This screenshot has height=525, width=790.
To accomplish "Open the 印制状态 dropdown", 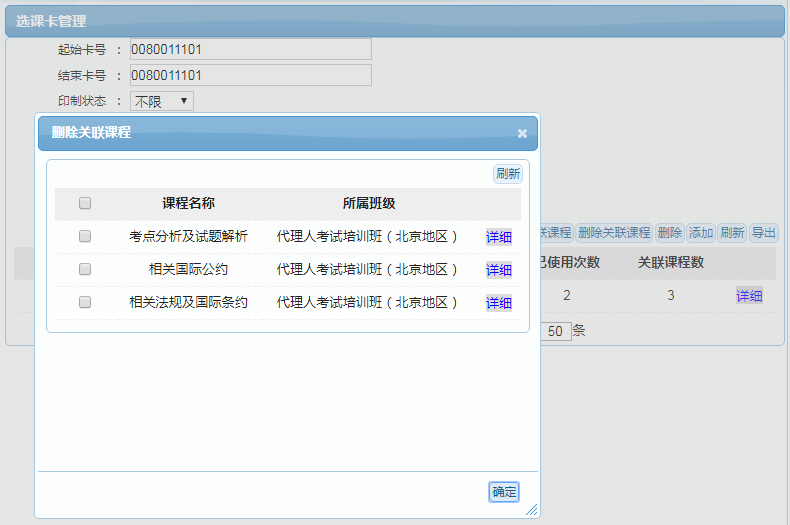I will point(162,101).
